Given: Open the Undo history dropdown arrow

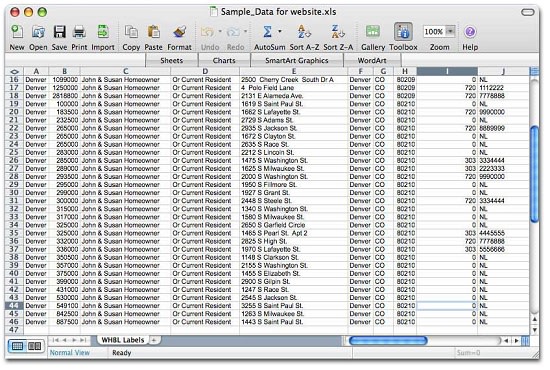Looking at the screenshot, I should coord(220,31).
